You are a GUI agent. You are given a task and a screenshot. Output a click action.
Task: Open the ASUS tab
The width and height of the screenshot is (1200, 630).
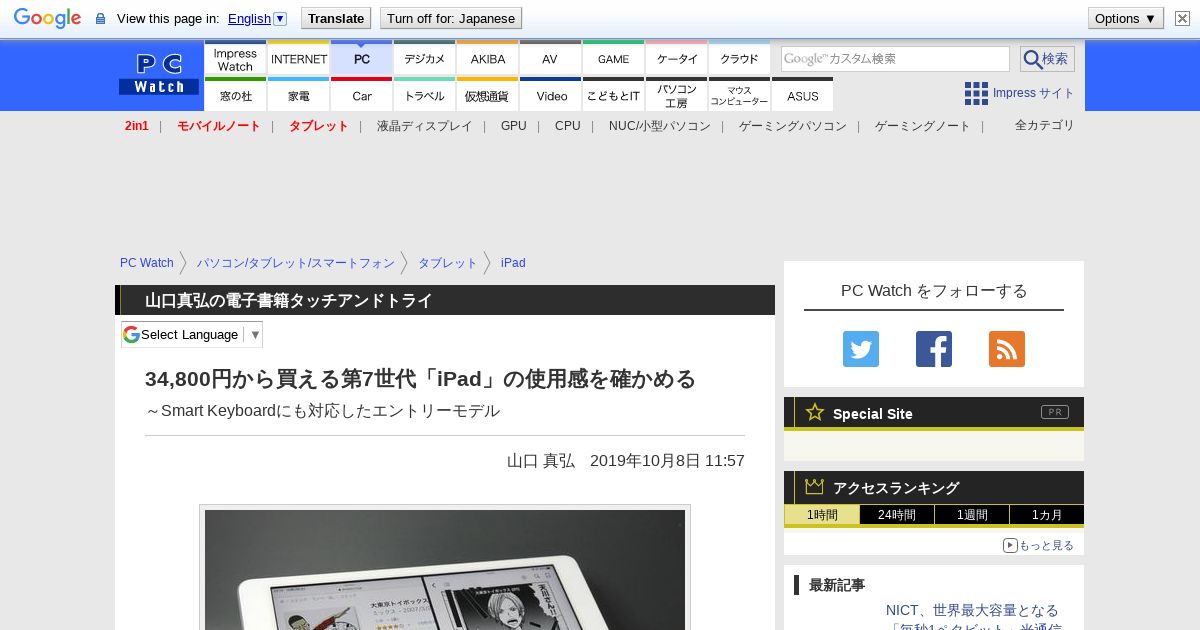802,95
